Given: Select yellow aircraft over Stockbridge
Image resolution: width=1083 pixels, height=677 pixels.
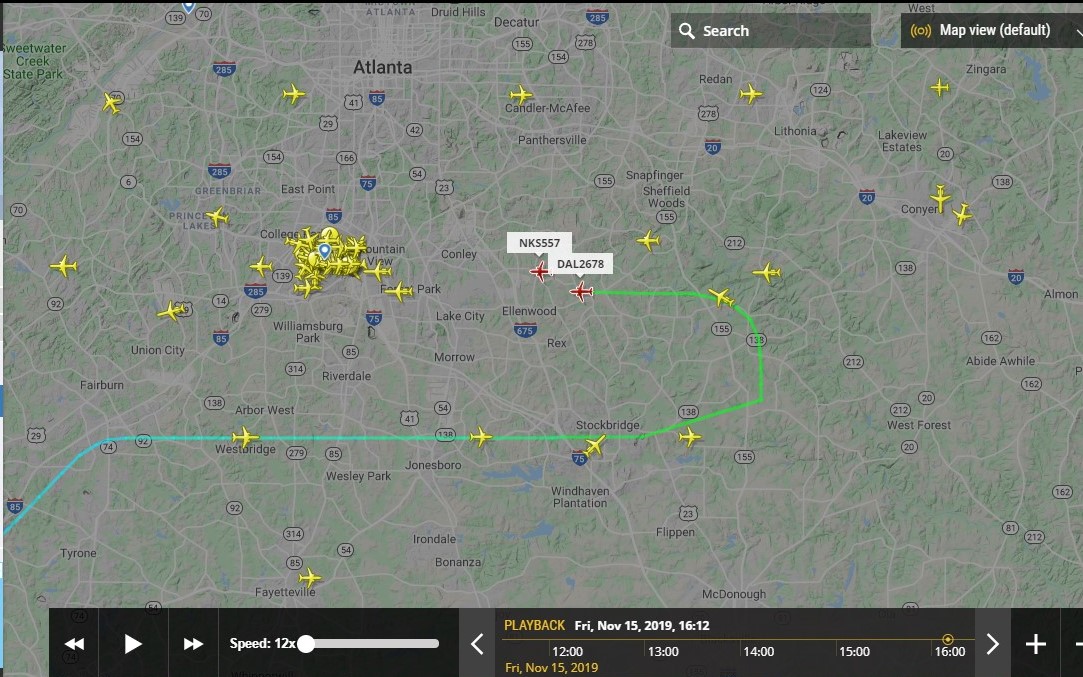Looking at the screenshot, I should tap(594, 446).
